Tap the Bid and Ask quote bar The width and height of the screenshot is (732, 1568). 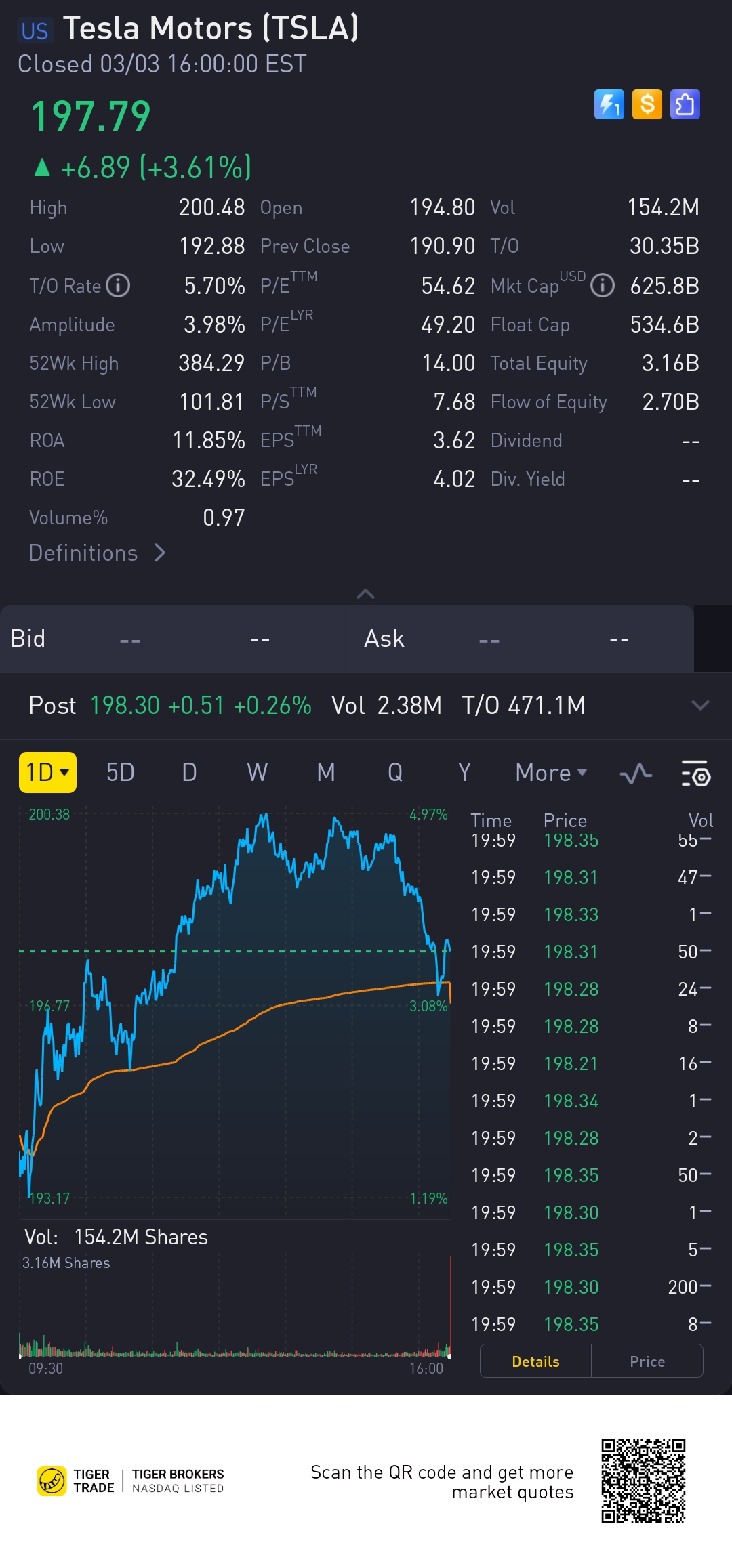click(x=346, y=639)
